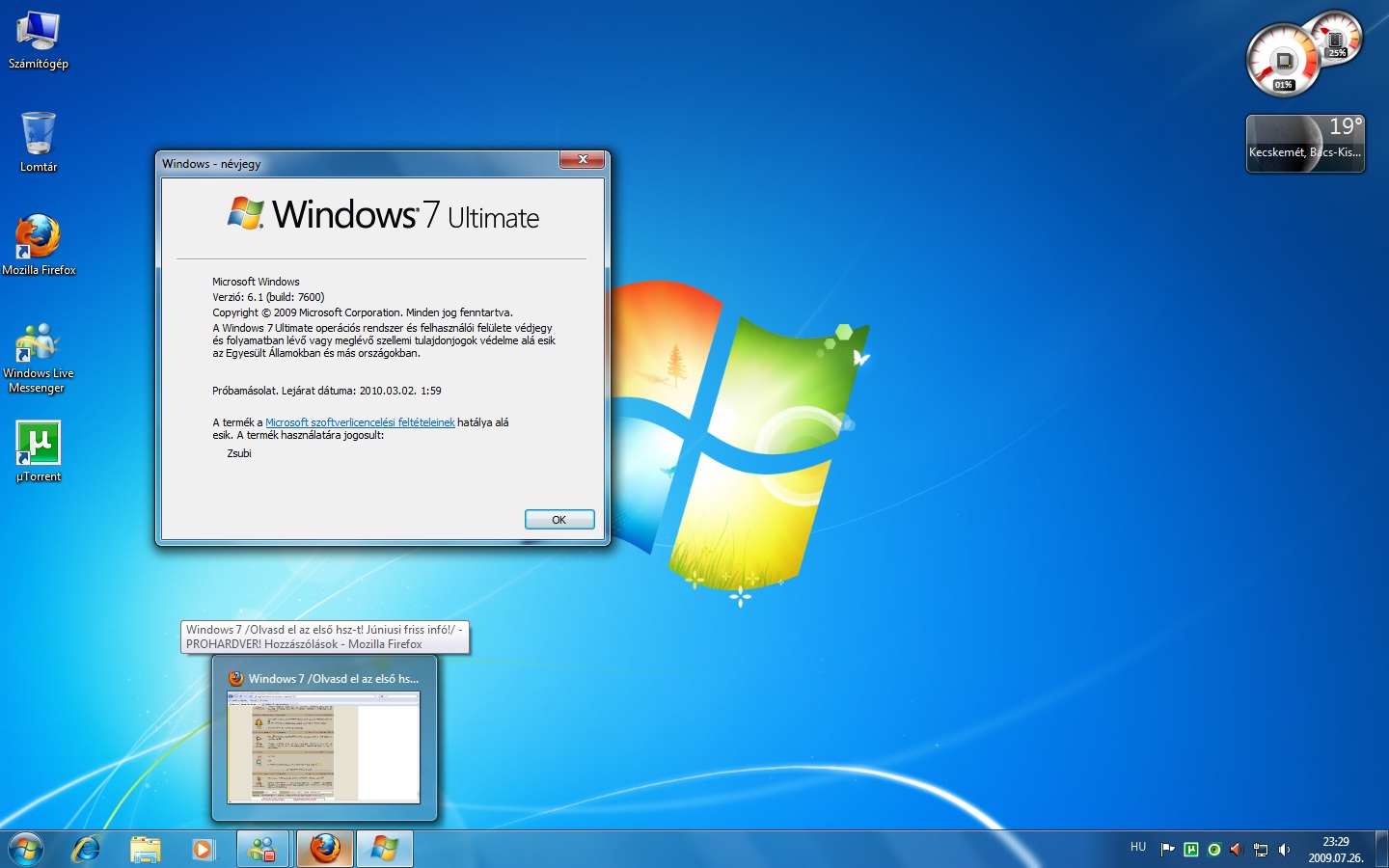Viewport: 1389px width, 868px height.
Task: Open the network tray icon
Action: (1261, 850)
